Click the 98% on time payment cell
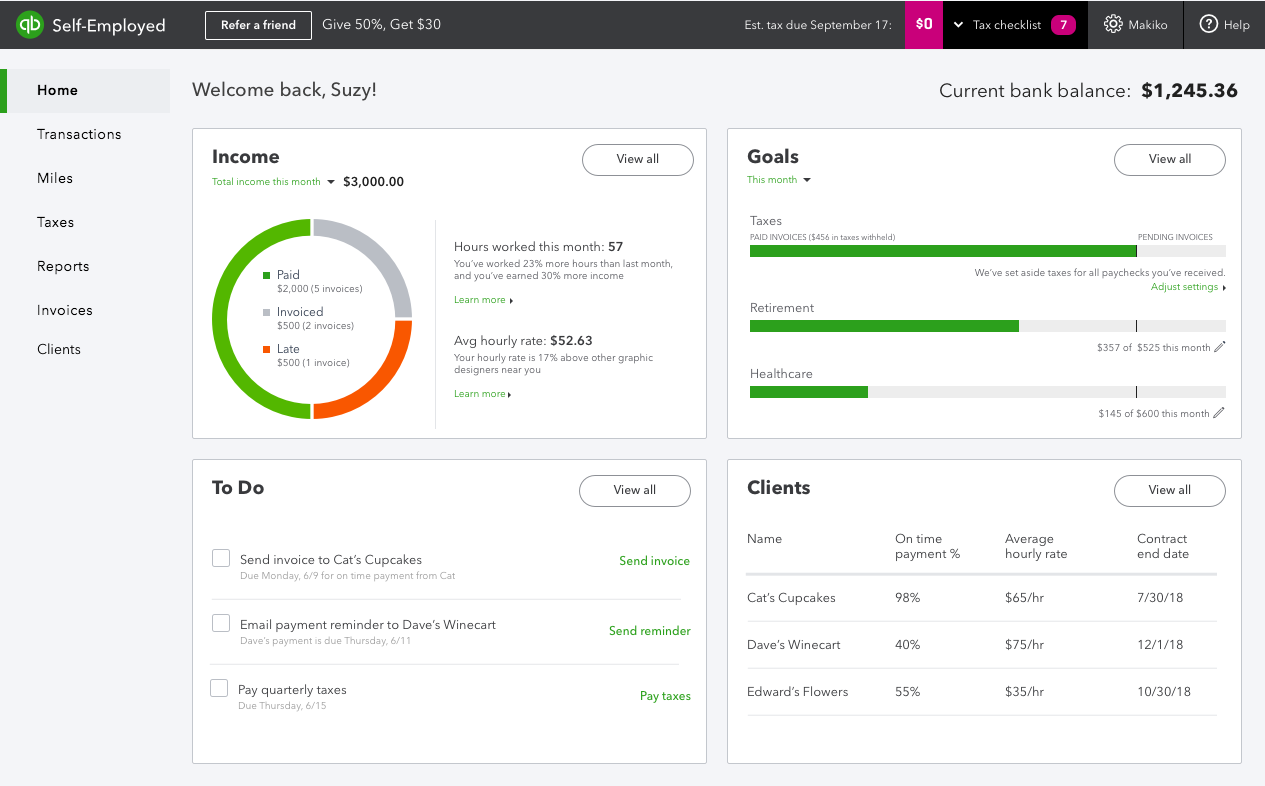This screenshot has height=786, width=1265. pyautogui.click(x=907, y=598)
